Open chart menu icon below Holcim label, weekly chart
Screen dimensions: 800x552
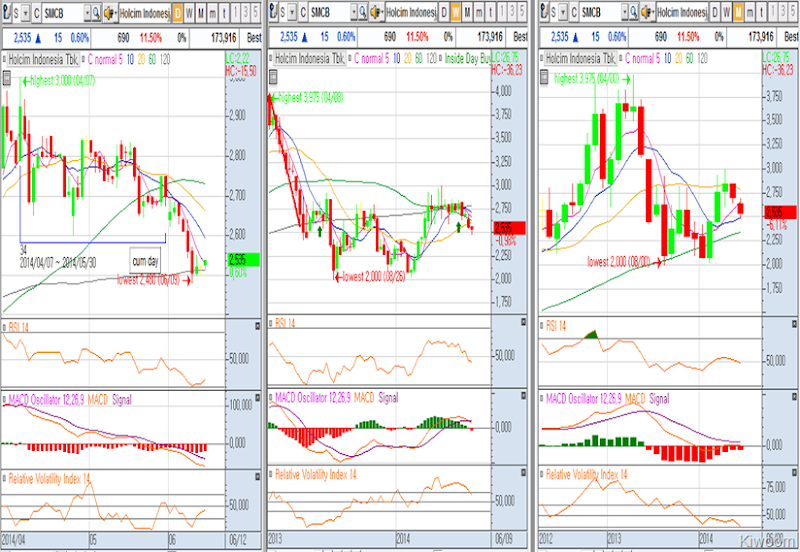point(273,77)
